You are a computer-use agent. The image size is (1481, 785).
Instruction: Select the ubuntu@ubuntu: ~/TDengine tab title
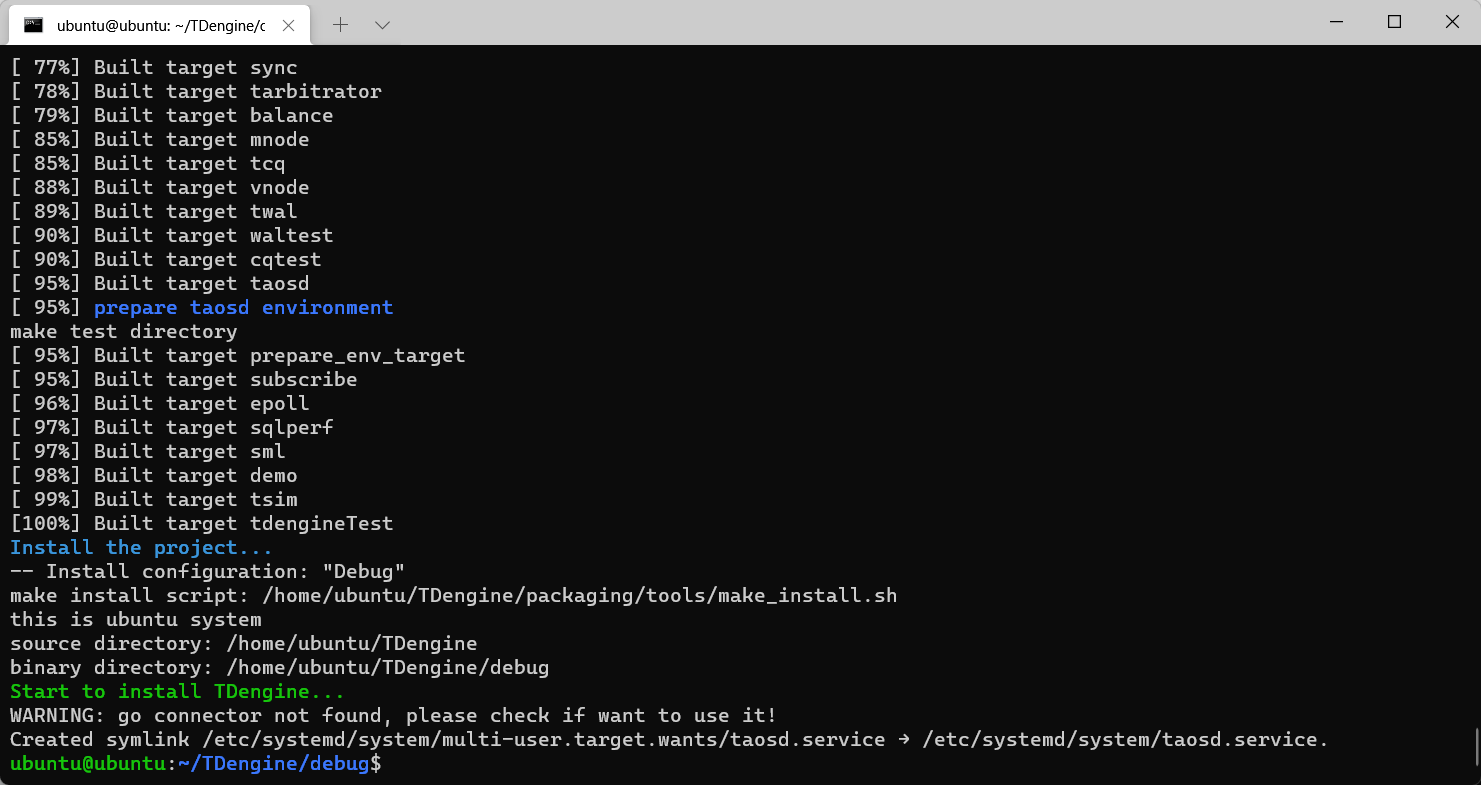click(161, 25)
